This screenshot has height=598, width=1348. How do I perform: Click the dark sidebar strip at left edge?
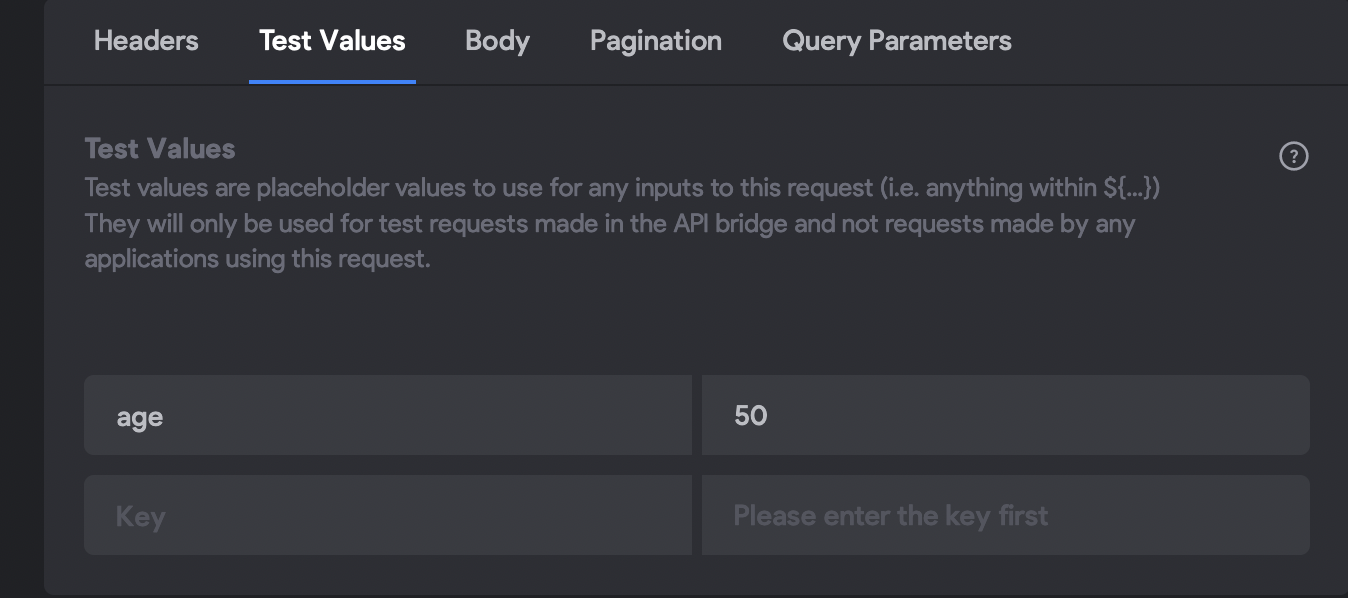(x=21, y=300)
